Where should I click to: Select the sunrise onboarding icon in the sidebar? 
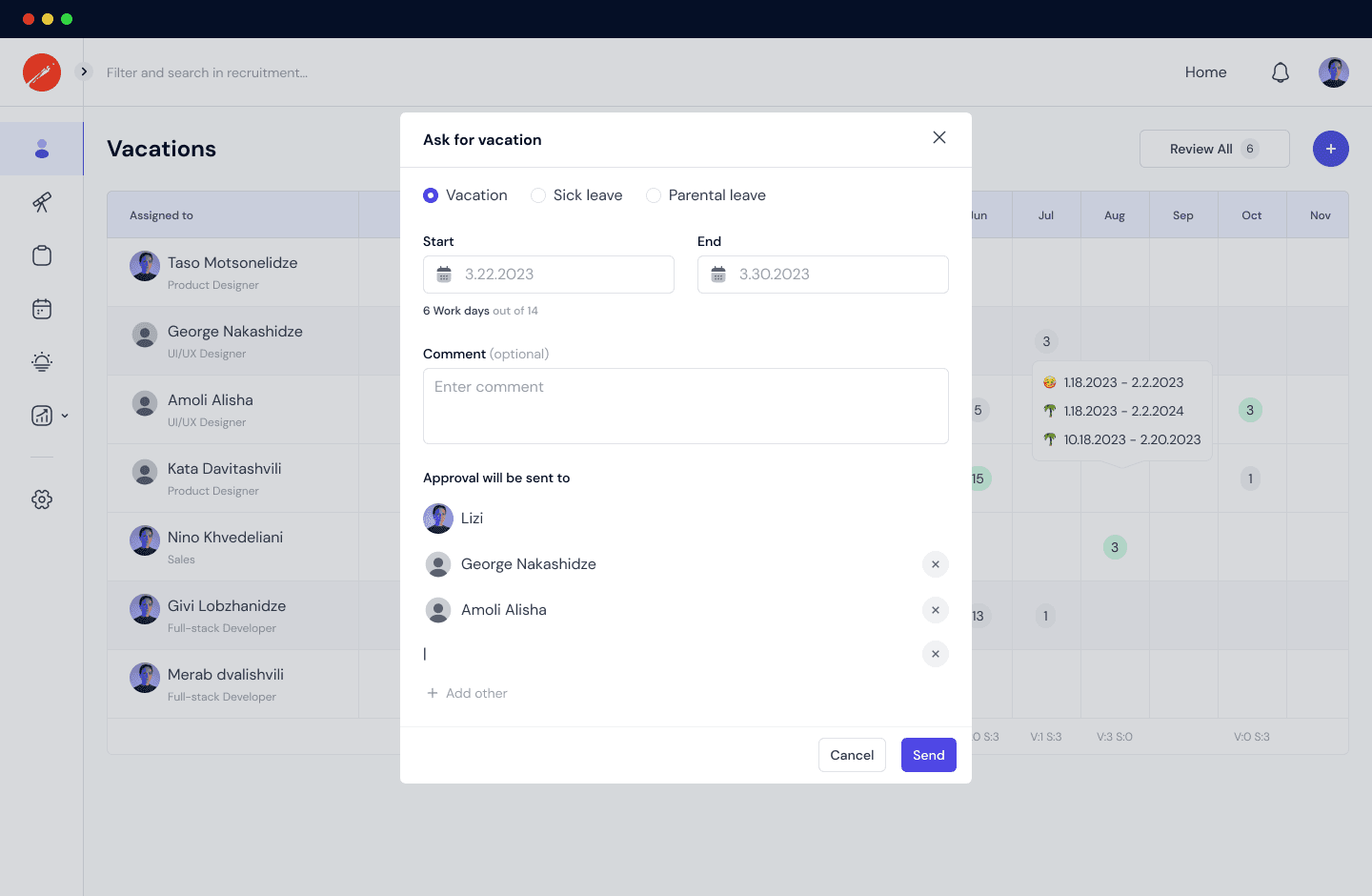pos(42,361)
